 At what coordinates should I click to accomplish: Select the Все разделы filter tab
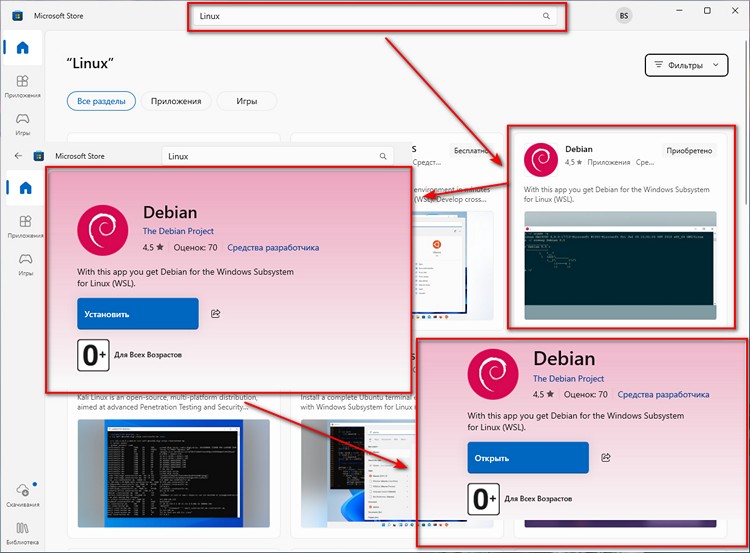click(x=101, y=101)
